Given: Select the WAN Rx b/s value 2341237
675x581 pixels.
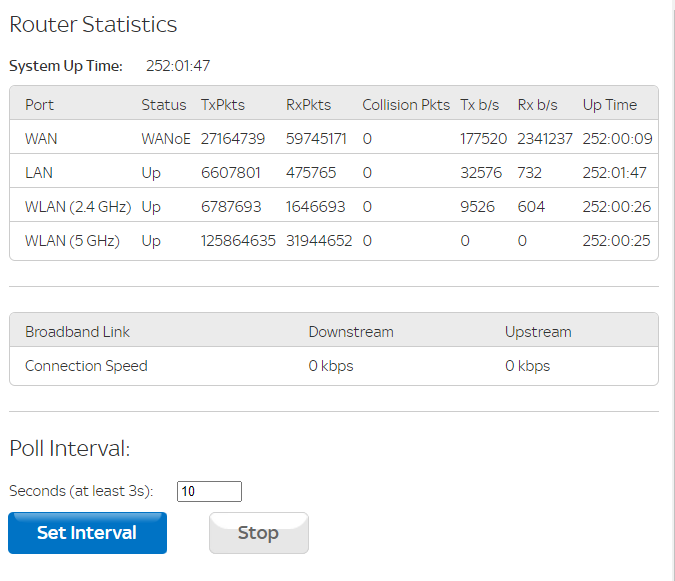Looking at the screenshot, I should (x=544, y=138).
